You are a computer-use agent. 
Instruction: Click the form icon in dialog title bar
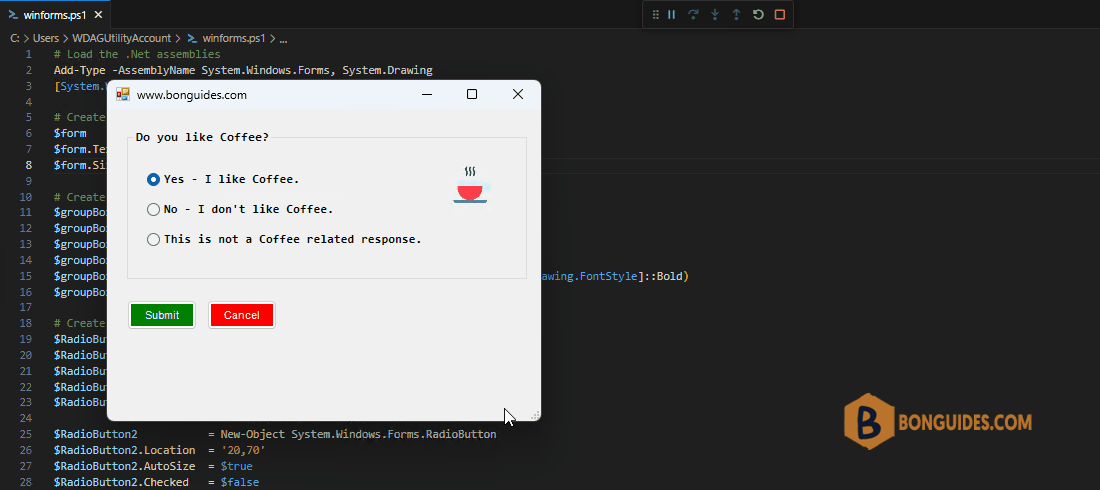(123, 94)
